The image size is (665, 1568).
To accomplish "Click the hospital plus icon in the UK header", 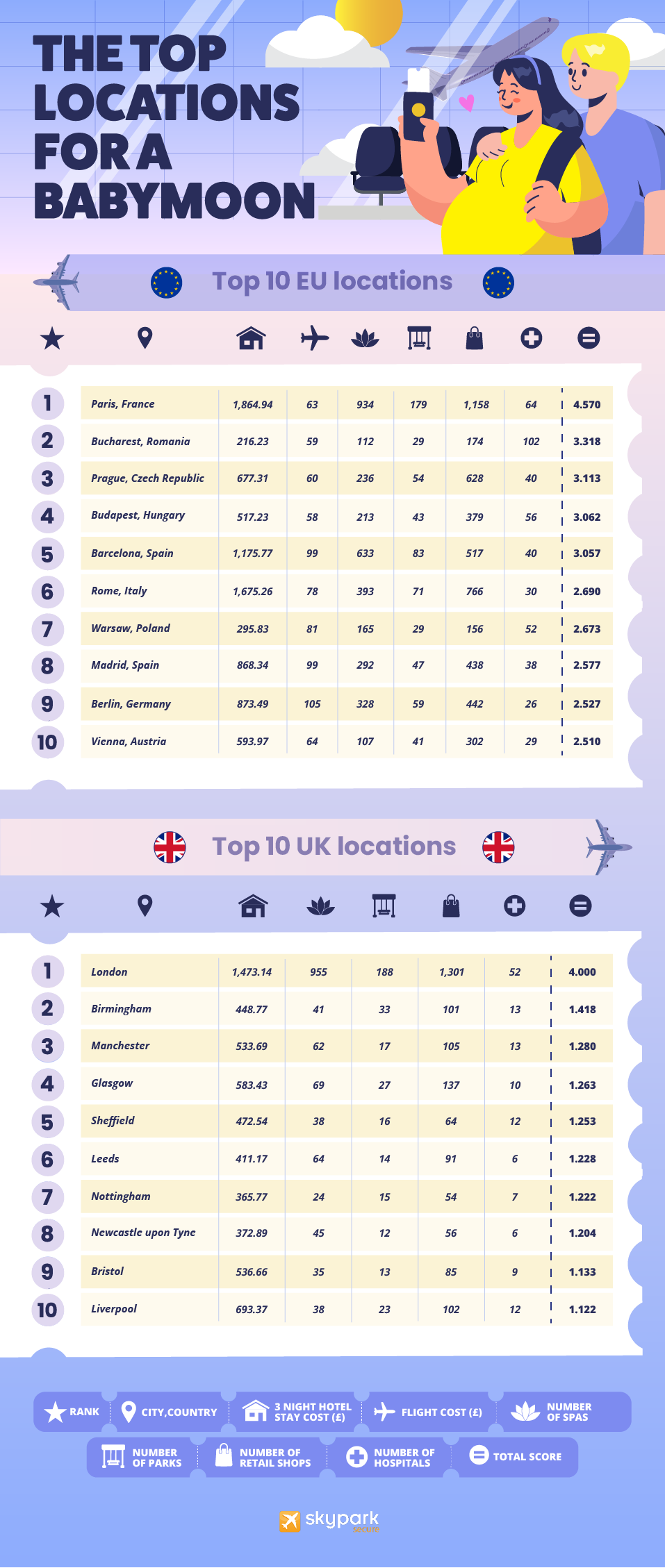I will coord(514,906).
